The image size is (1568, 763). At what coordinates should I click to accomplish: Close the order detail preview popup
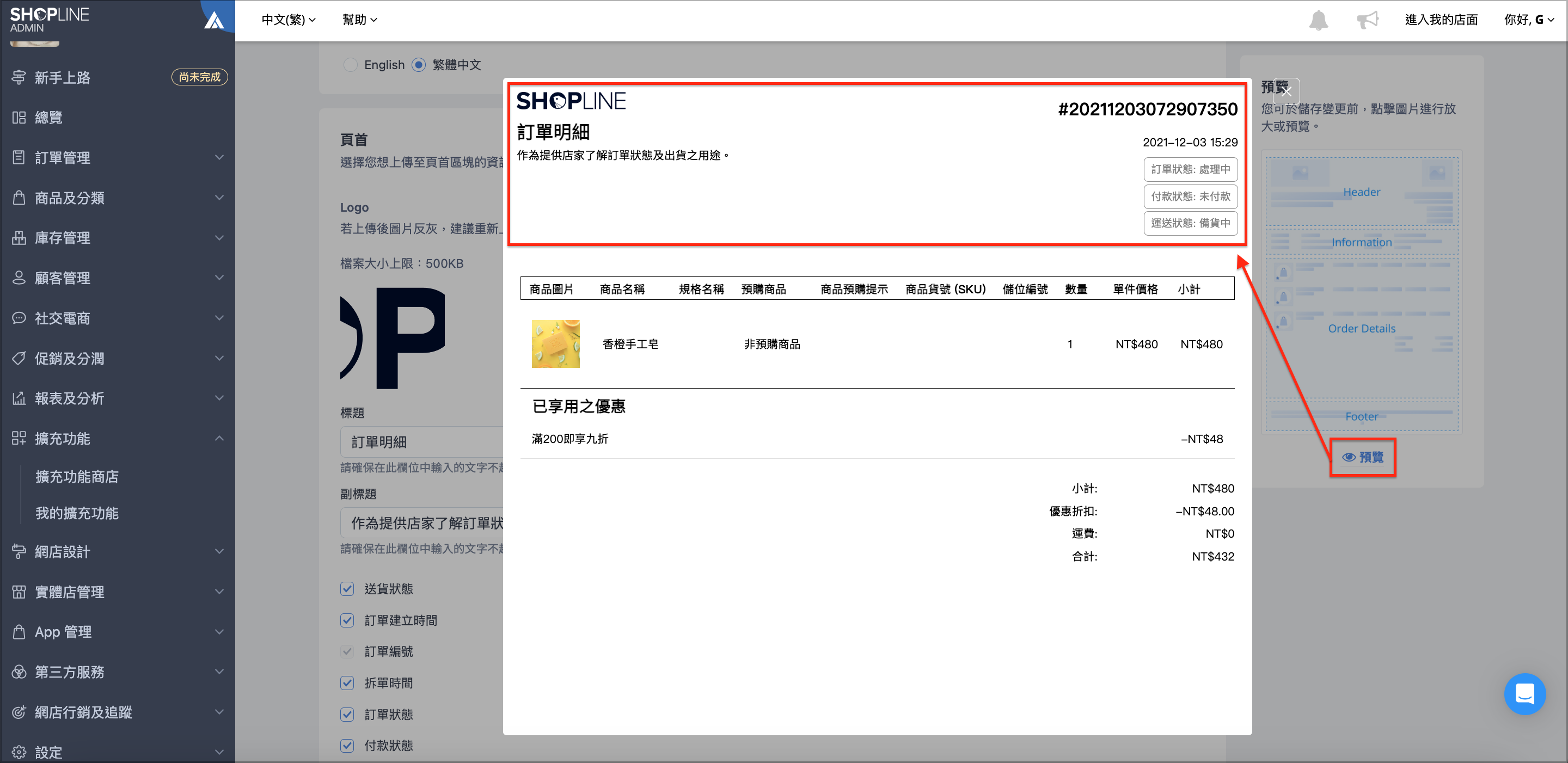coord(1285,91)
